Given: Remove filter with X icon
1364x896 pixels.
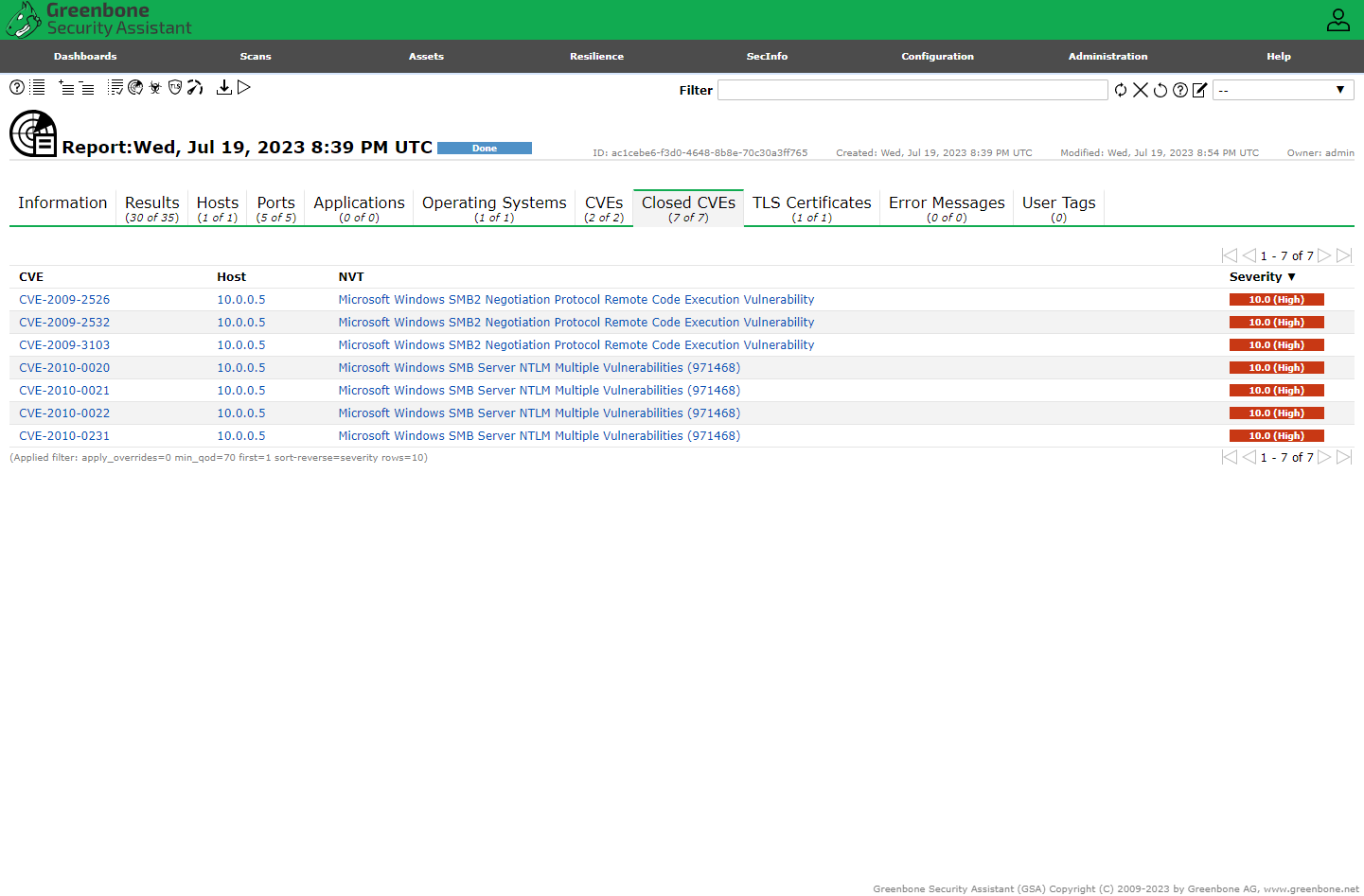Looking at the screenshot, I should coord(1141,90).
